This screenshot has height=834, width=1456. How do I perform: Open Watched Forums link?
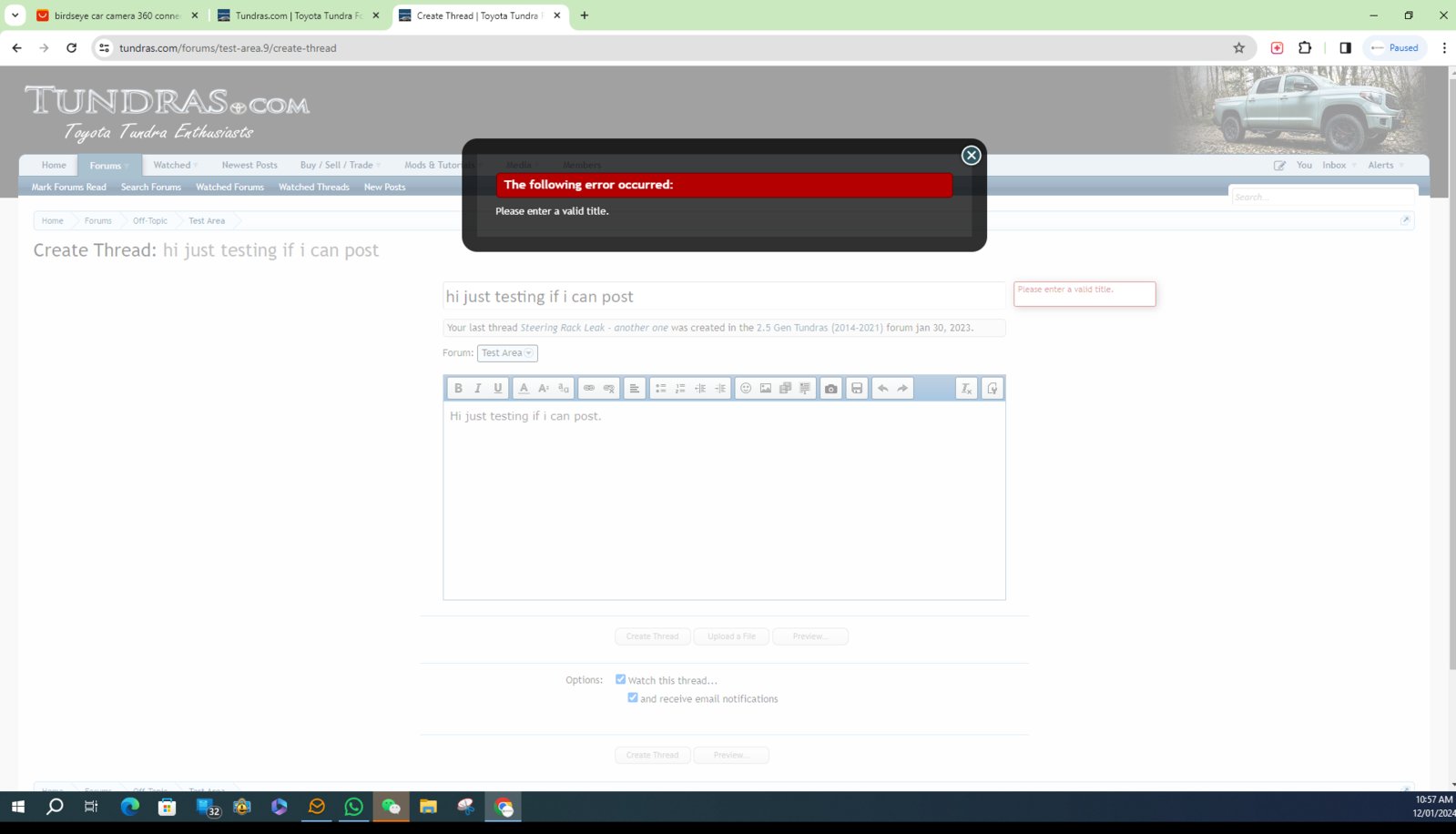tap(229, 188)
